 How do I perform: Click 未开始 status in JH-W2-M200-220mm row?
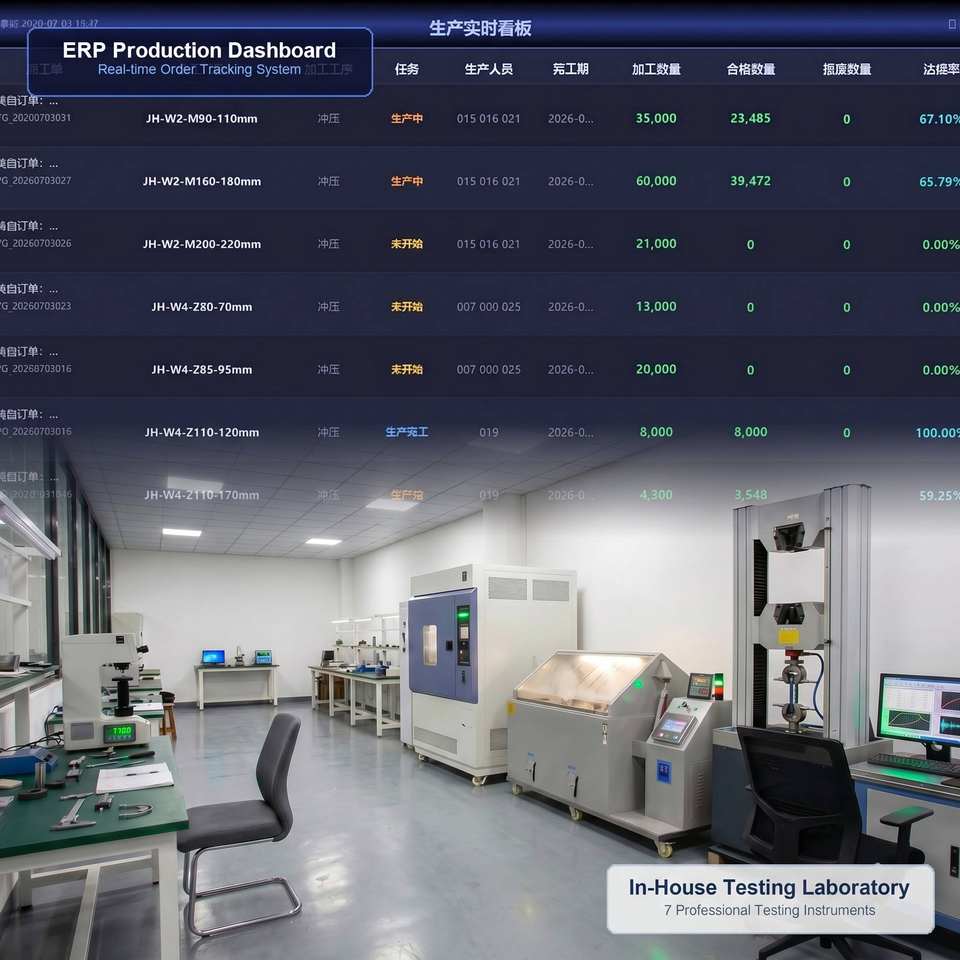pyautogui.click(x=407, y=244)
